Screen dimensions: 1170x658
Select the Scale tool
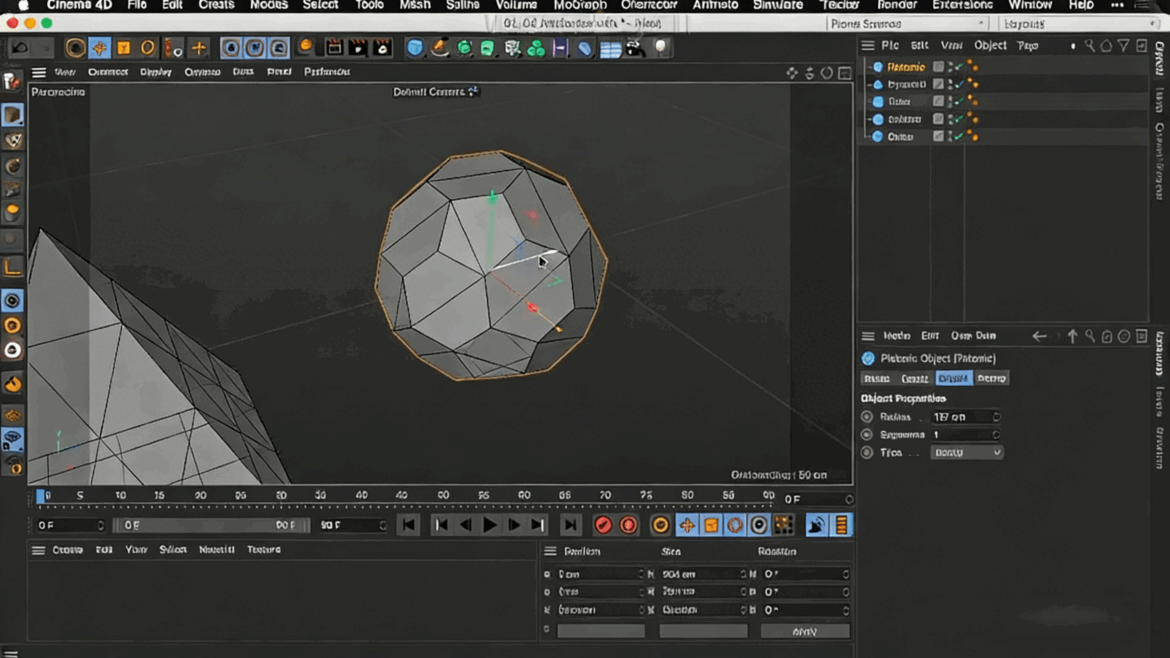tap(122, 47)
